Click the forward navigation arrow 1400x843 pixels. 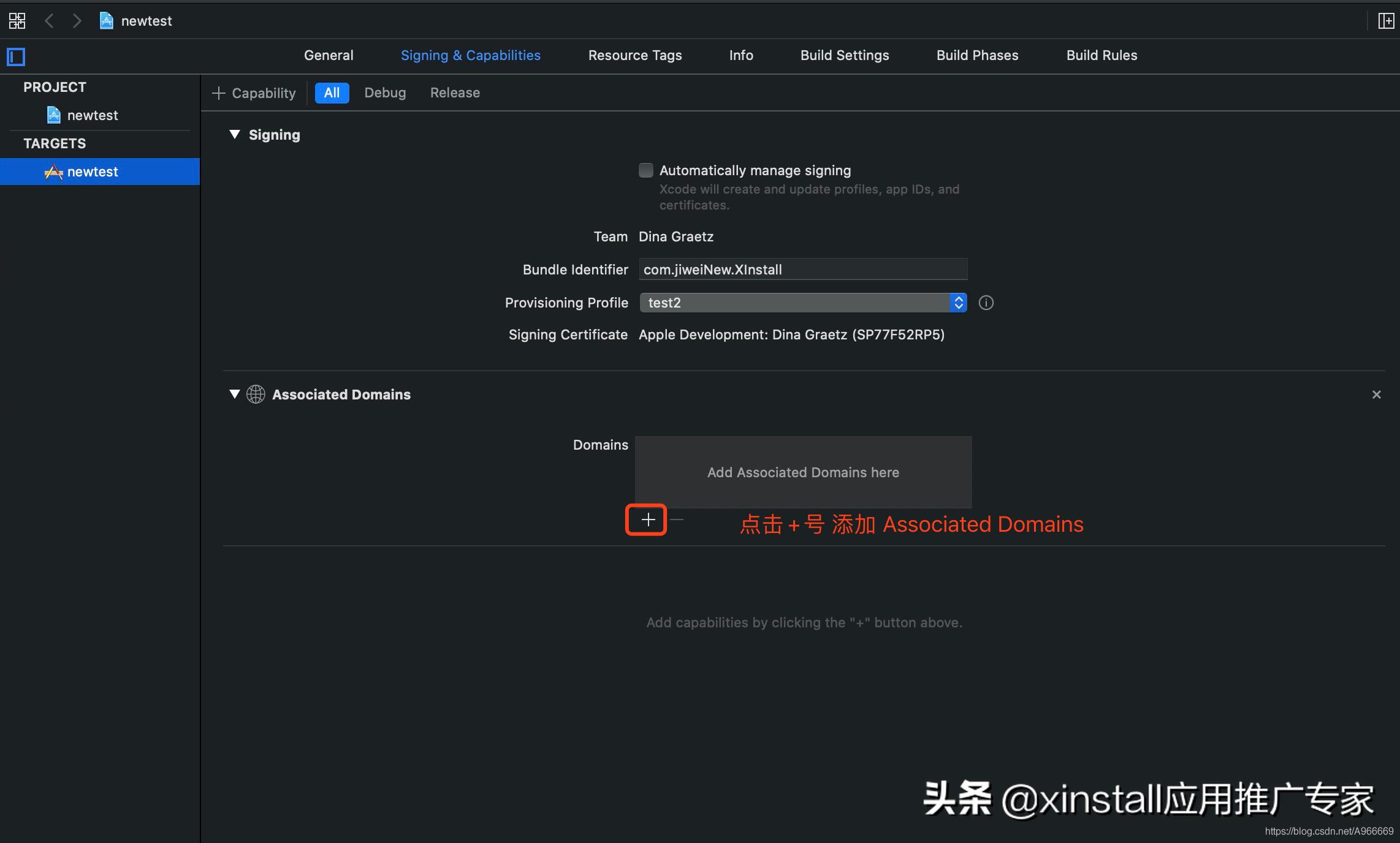tap(77, 20)
